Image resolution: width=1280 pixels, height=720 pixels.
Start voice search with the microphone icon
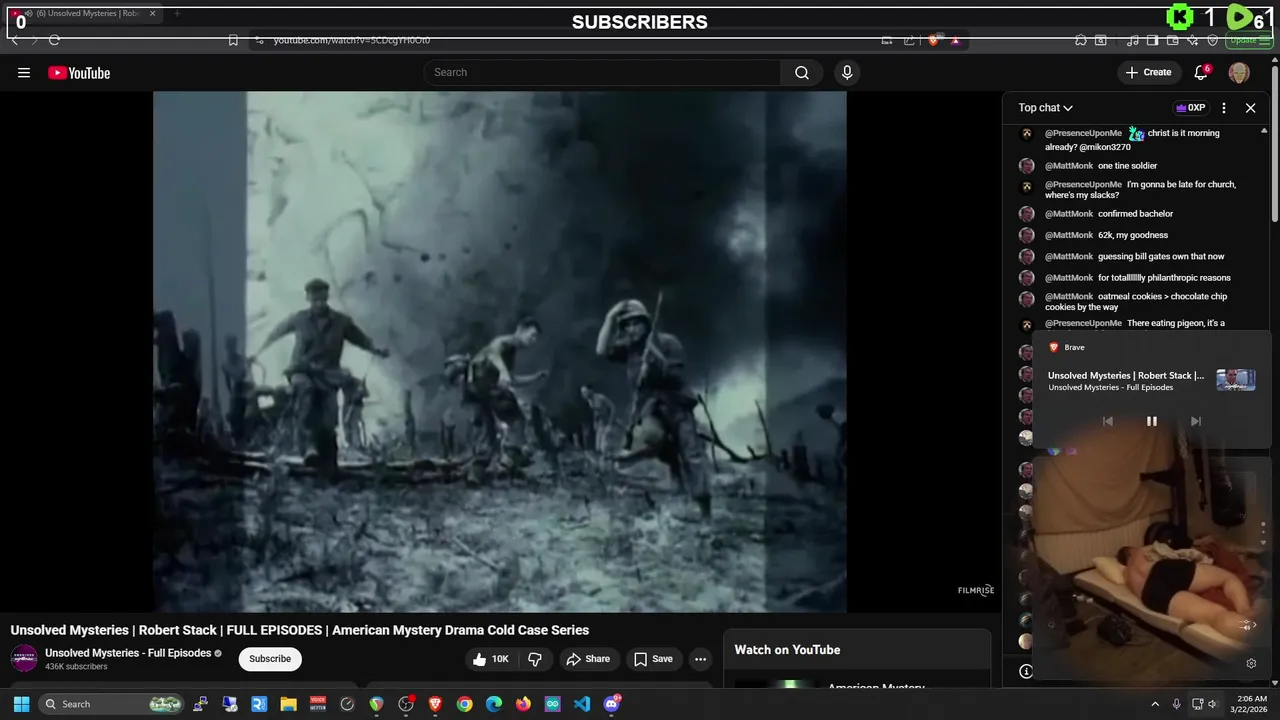pos(847,72)
